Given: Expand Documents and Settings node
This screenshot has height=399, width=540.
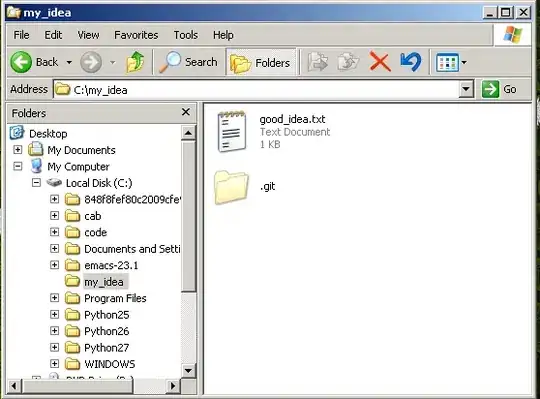Looking at the screenshot, I should click(x=54, y=248).
